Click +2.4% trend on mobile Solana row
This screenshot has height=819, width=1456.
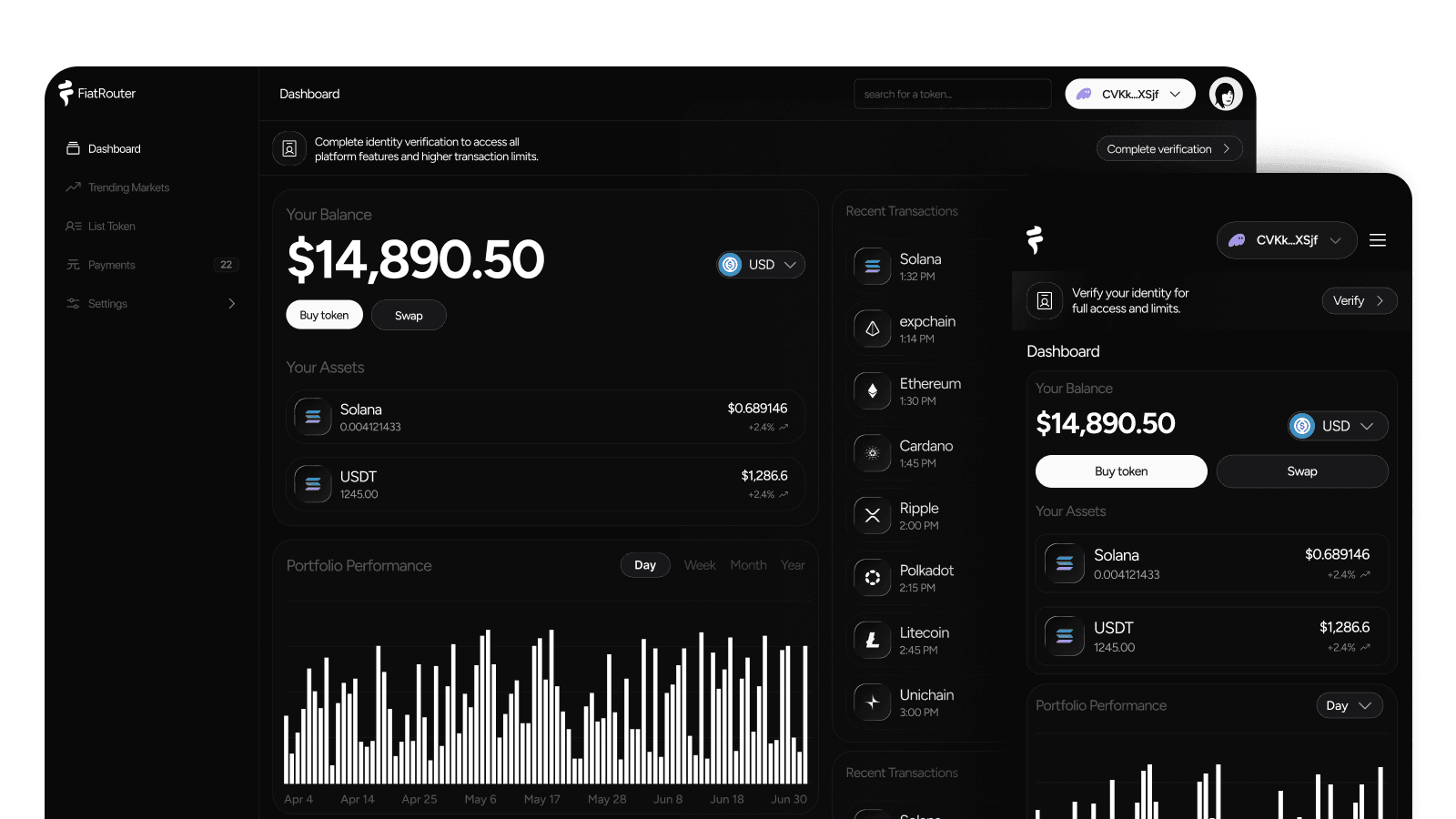pos(1348,575)
